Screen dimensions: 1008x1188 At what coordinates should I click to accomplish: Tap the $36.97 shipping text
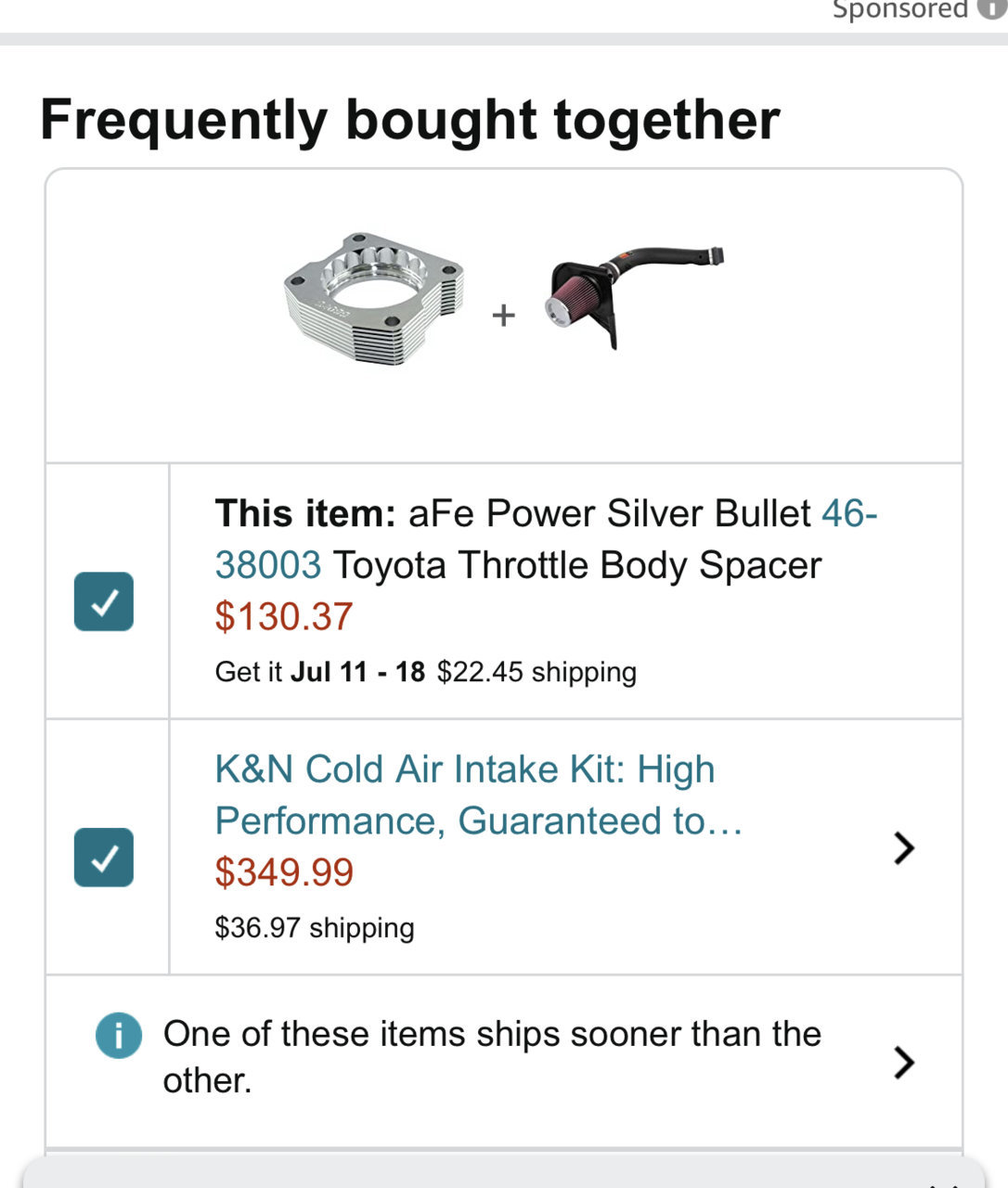tap(315, 928)
